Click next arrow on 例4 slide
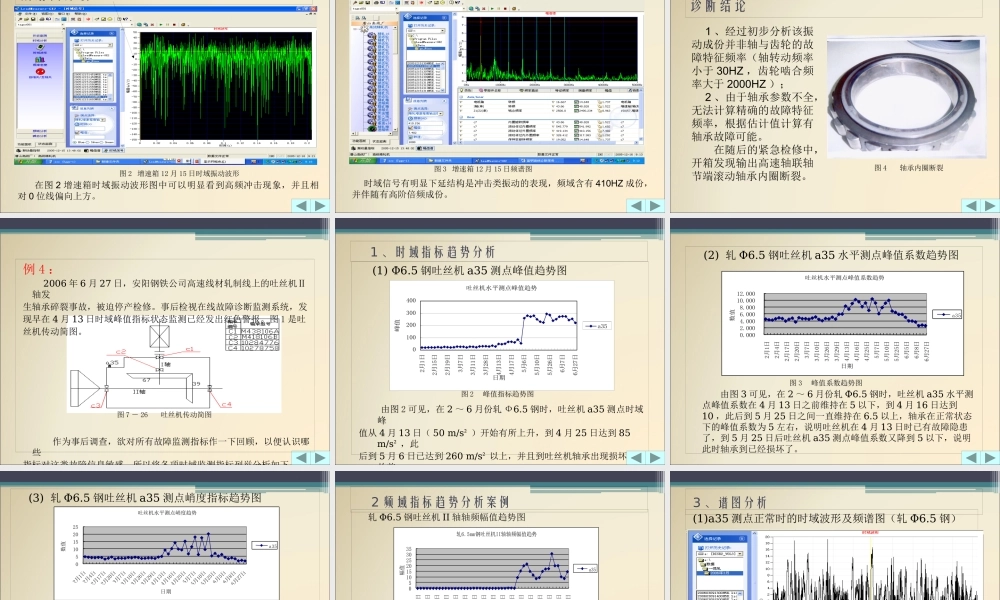Image resolution: width=1000 pixels, height=600 pixels. 321,457
